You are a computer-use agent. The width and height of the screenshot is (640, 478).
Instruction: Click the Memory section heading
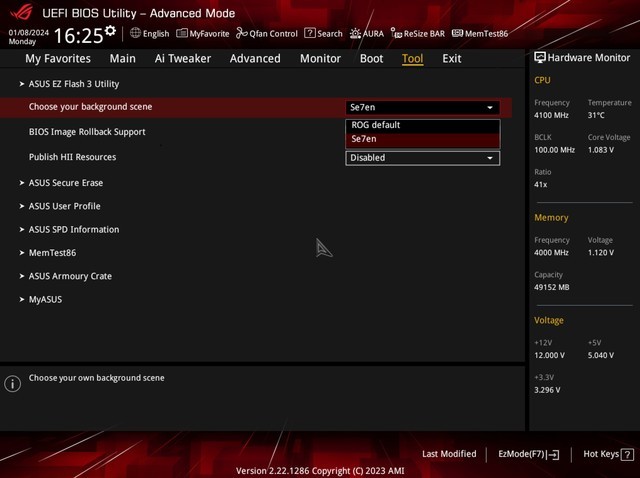pos(551,218)
